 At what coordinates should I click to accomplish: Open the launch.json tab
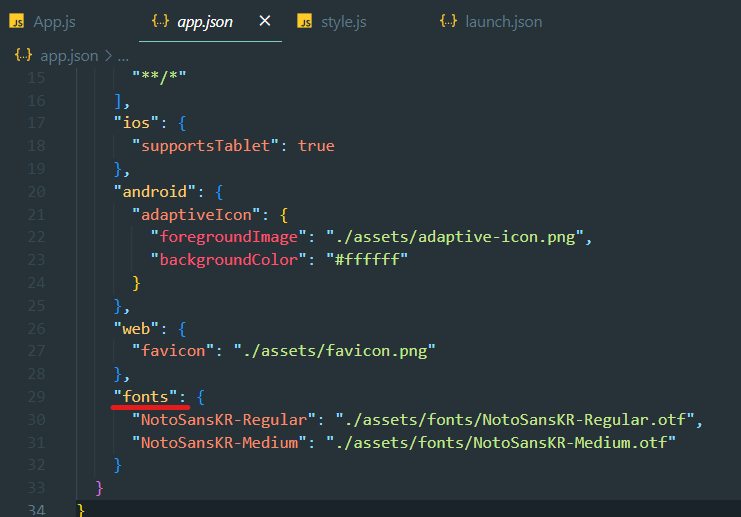[x=503, y=22]
